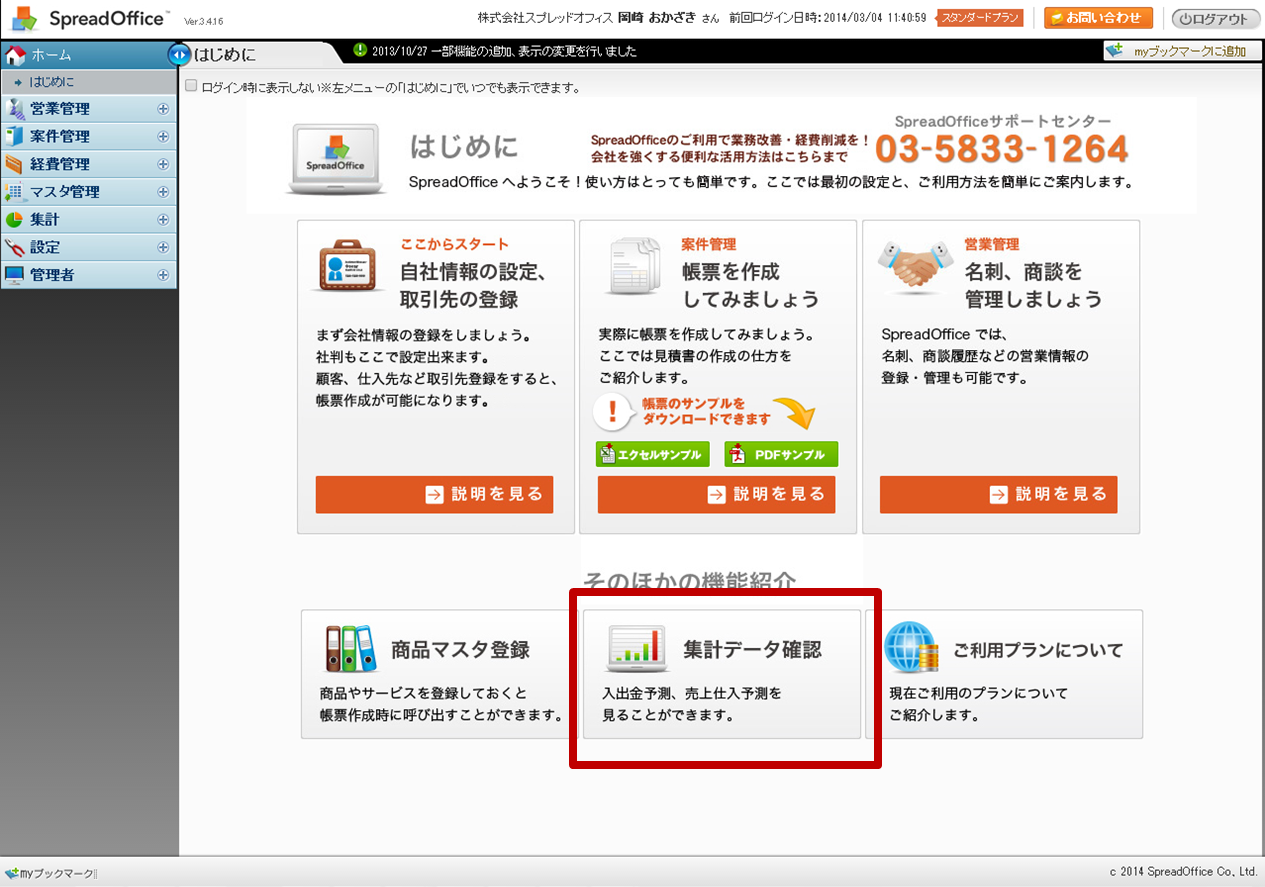Click the スタンダードプラン badge
This screenshot has height=887, width=1265.
coord(981,18)
